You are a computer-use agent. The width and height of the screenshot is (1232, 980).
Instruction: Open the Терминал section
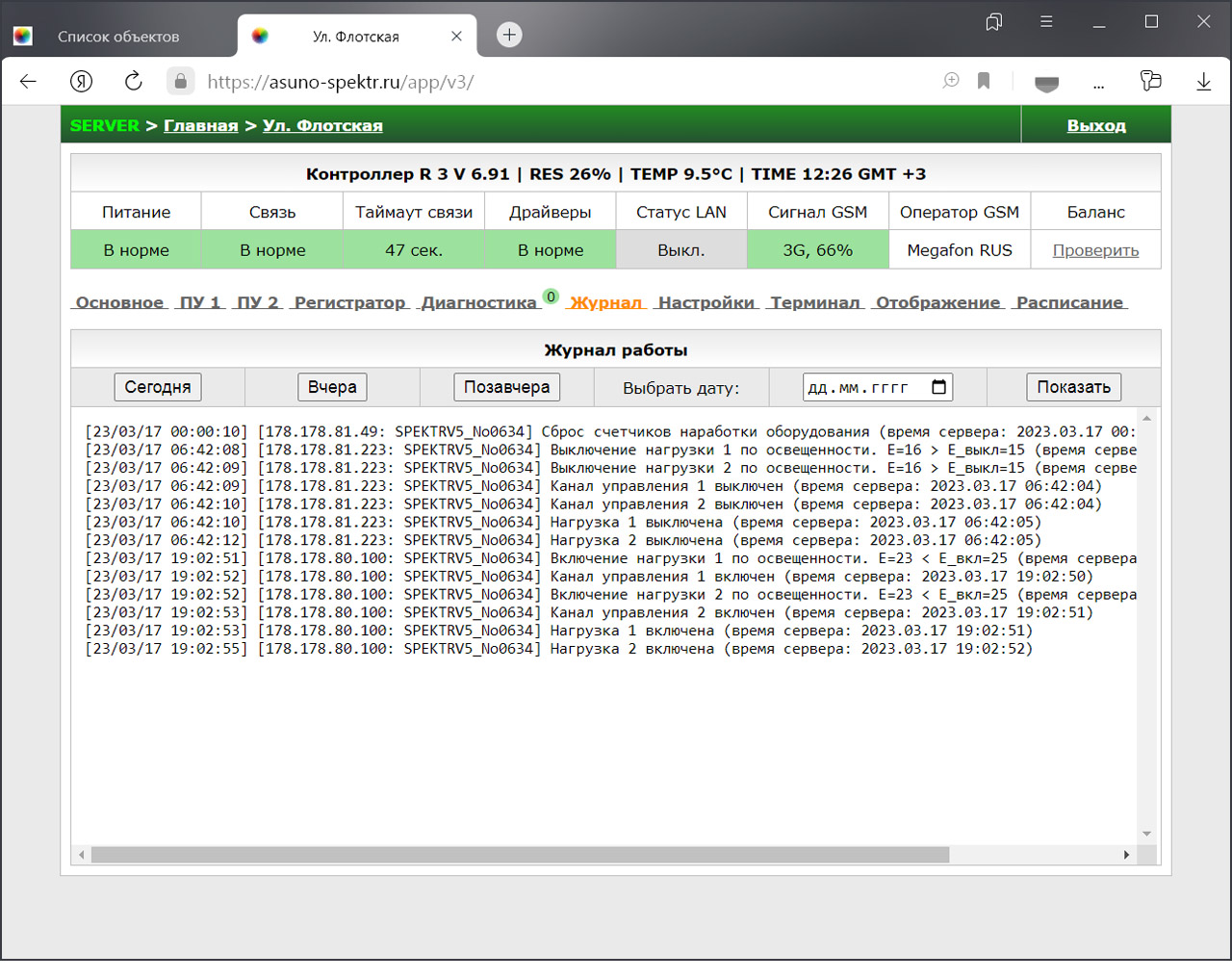(x=815, y=302)
